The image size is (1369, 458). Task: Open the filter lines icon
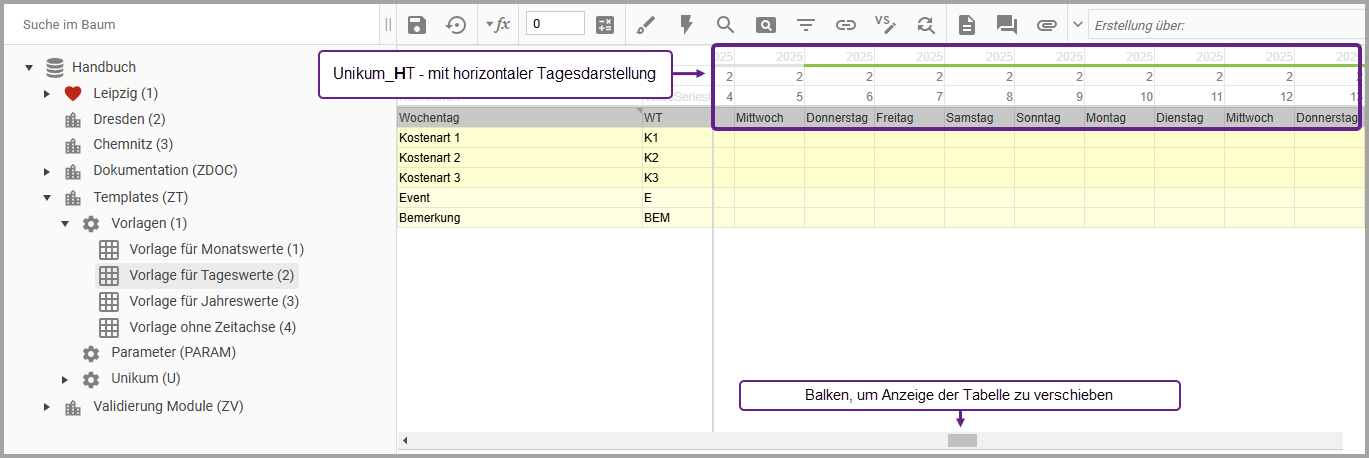[806, 25]
